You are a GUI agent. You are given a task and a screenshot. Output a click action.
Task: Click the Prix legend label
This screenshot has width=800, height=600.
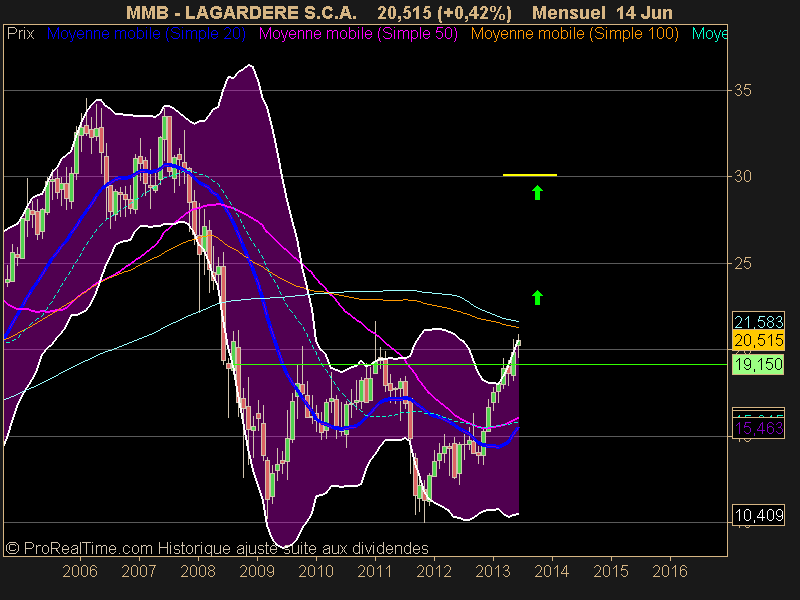[x=20, y=34]
